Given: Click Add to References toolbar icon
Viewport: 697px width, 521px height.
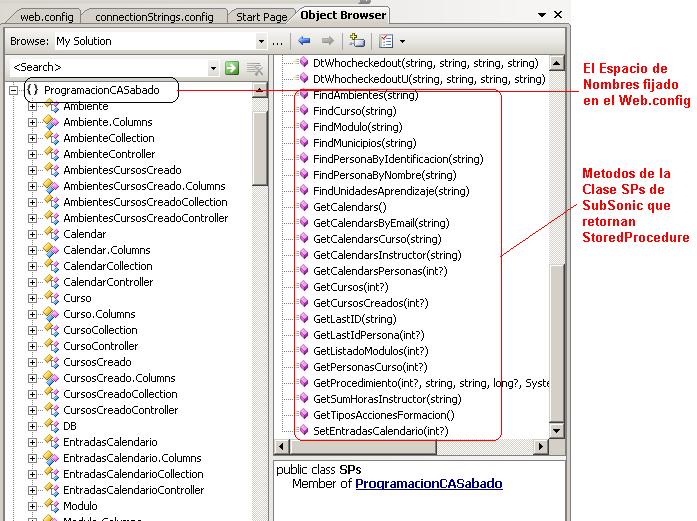Looking at the screenshot, I should 357,40.
